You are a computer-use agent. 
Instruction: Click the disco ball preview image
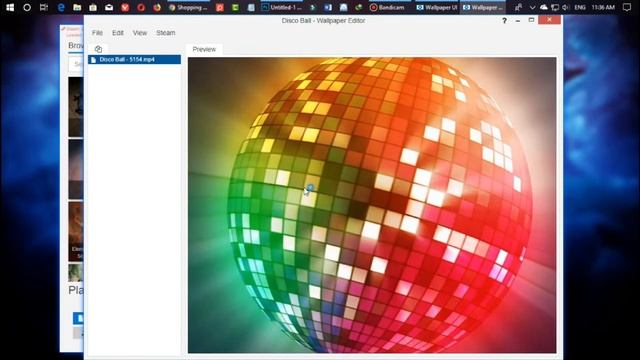click(372, 205)
